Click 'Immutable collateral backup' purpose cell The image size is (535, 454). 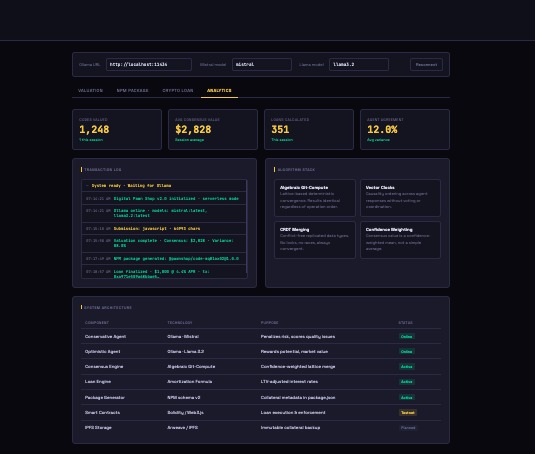[x=290, y=428]
